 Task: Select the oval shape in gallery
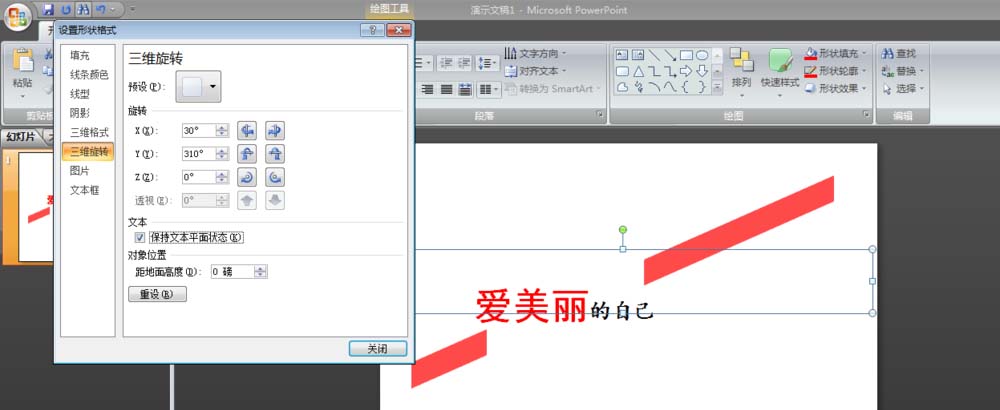(702, 55)
